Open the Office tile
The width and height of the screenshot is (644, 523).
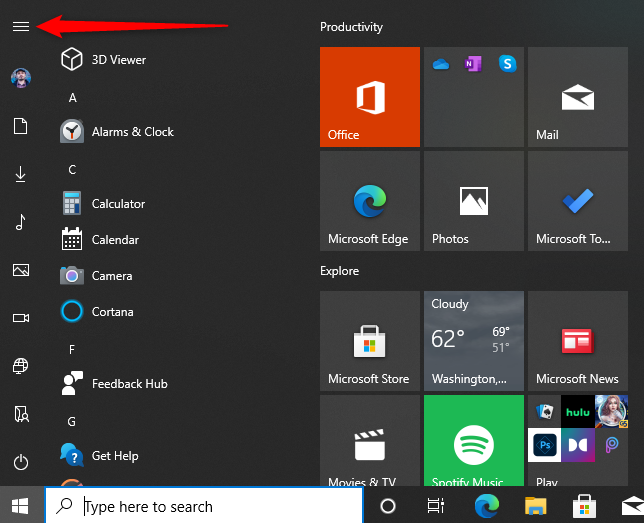click(x=370, y=97)
